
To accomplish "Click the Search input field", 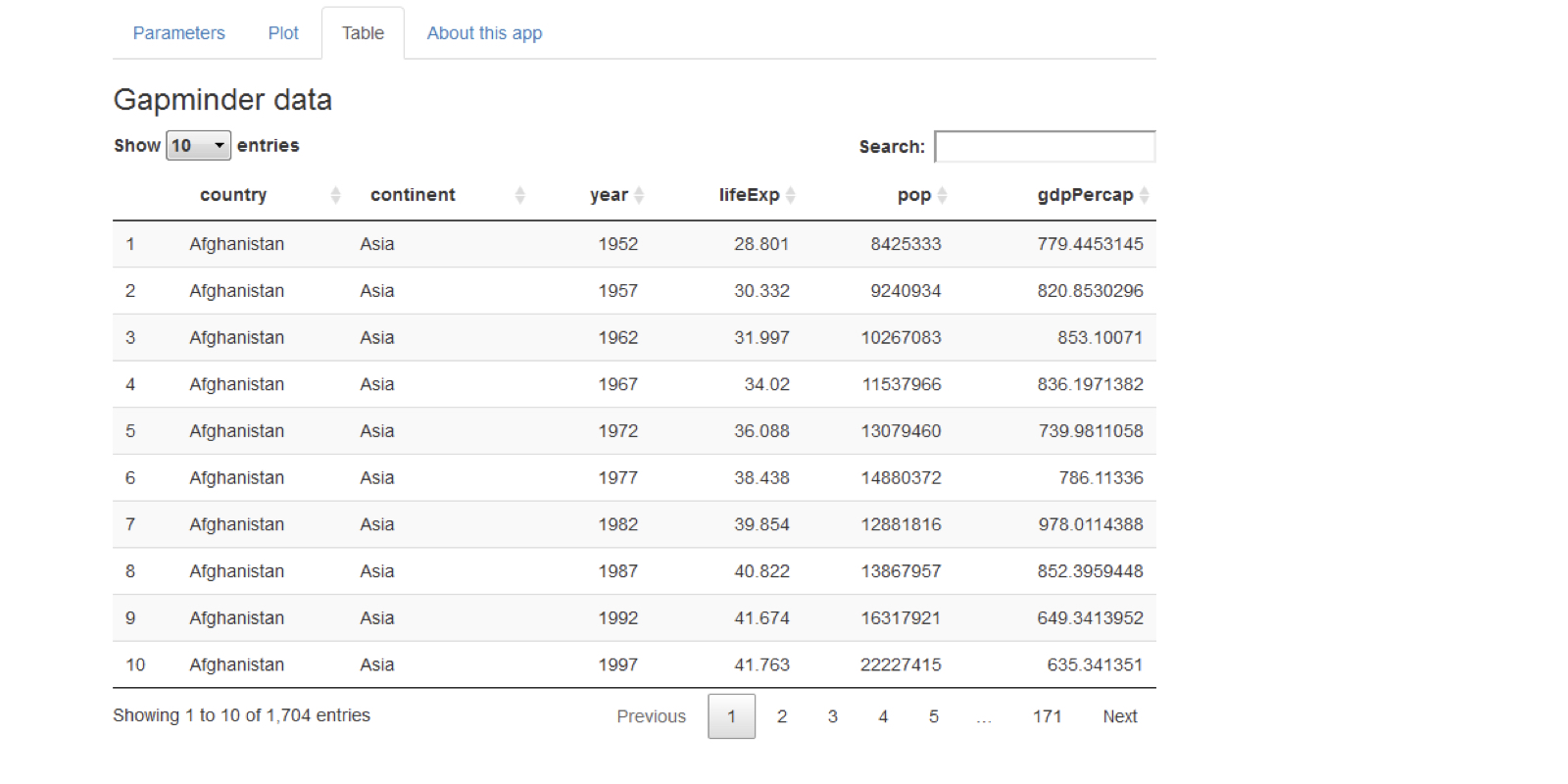I will coord(1045,146).
